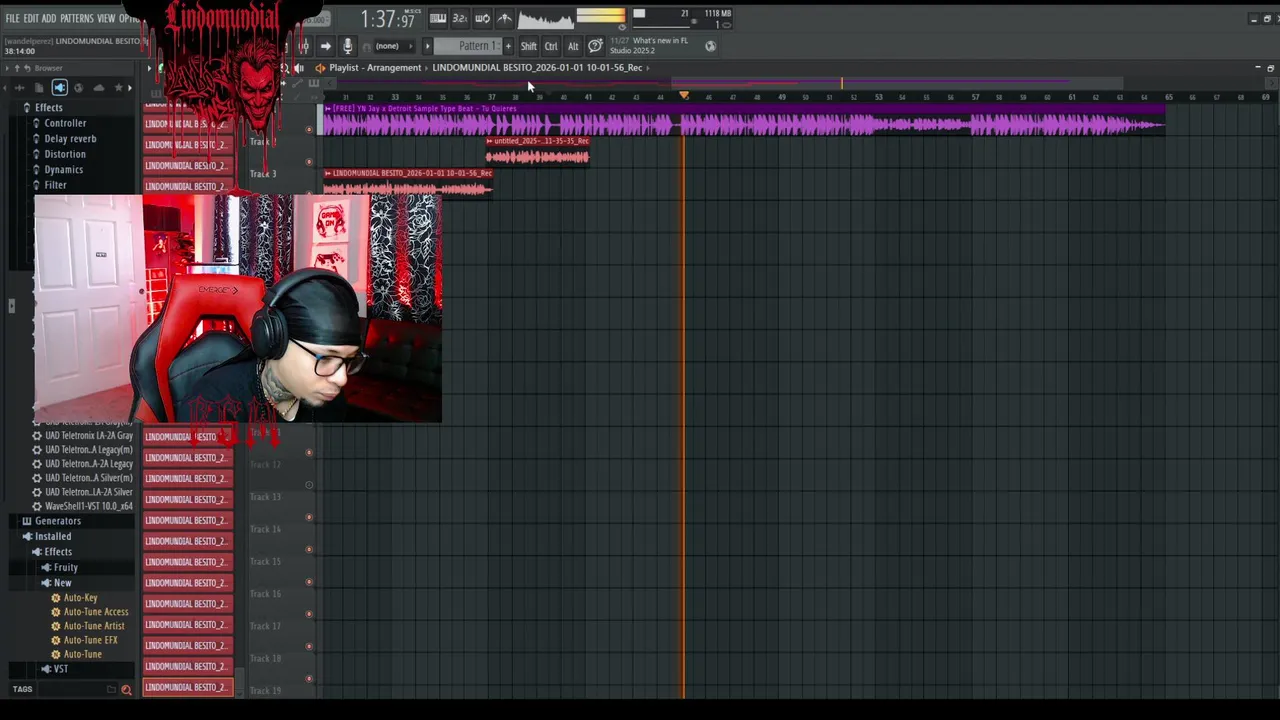This screenshot has width=1280, height=720.
Task: Open the starred favorites browser tab icon
Action: 118,88
